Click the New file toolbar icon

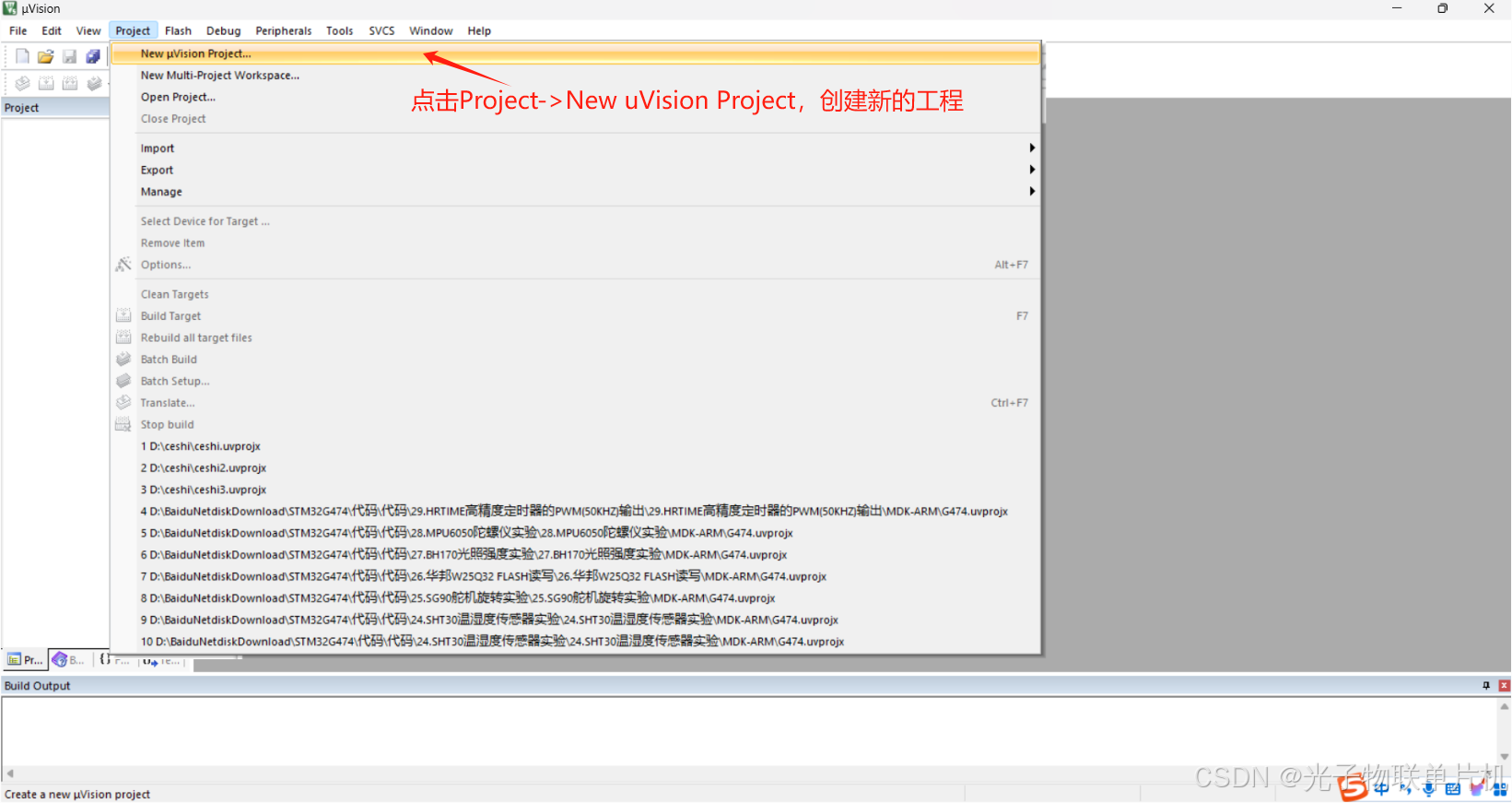point(22,56)
